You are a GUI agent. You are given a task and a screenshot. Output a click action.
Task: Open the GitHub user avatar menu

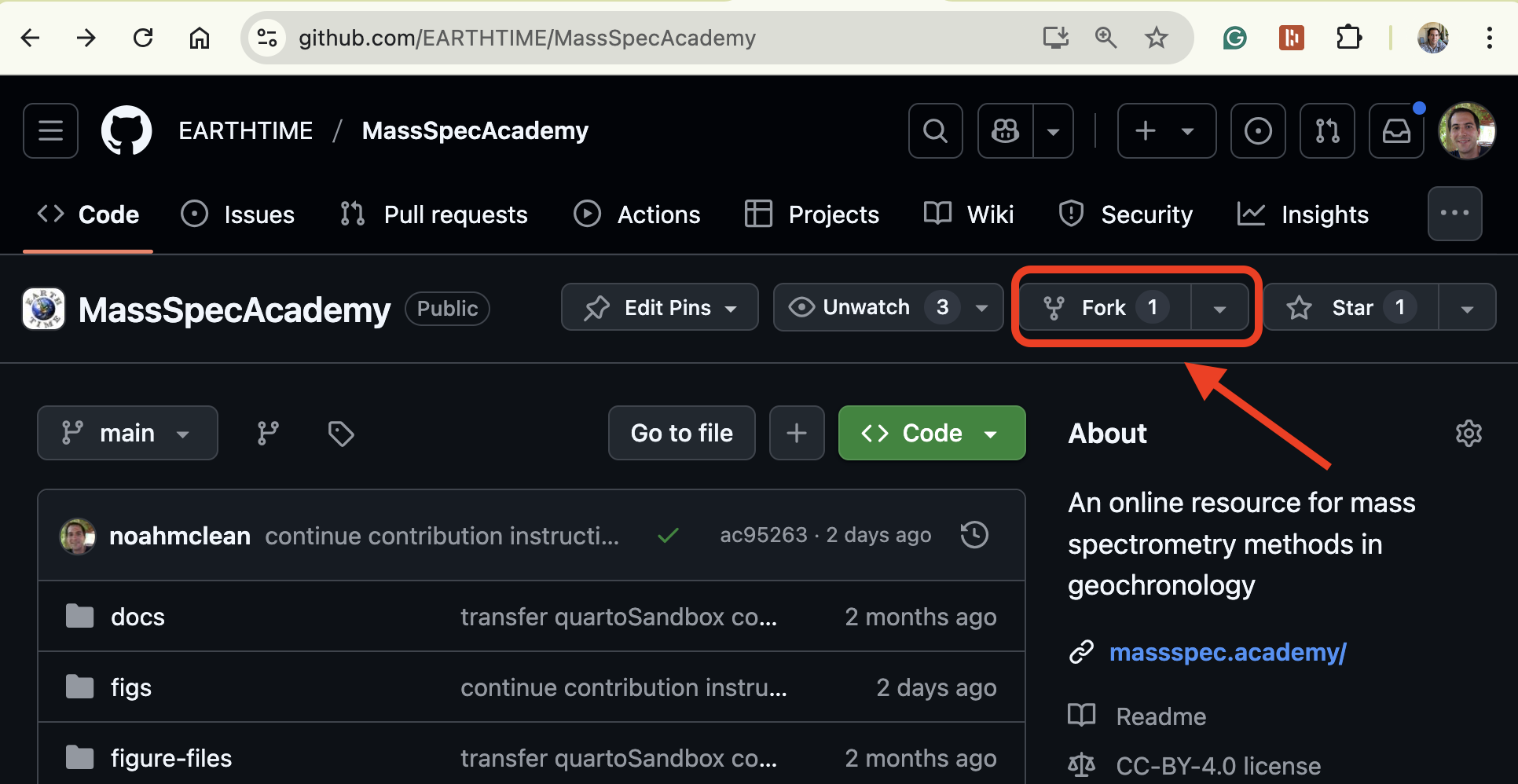click(1467, 130)
